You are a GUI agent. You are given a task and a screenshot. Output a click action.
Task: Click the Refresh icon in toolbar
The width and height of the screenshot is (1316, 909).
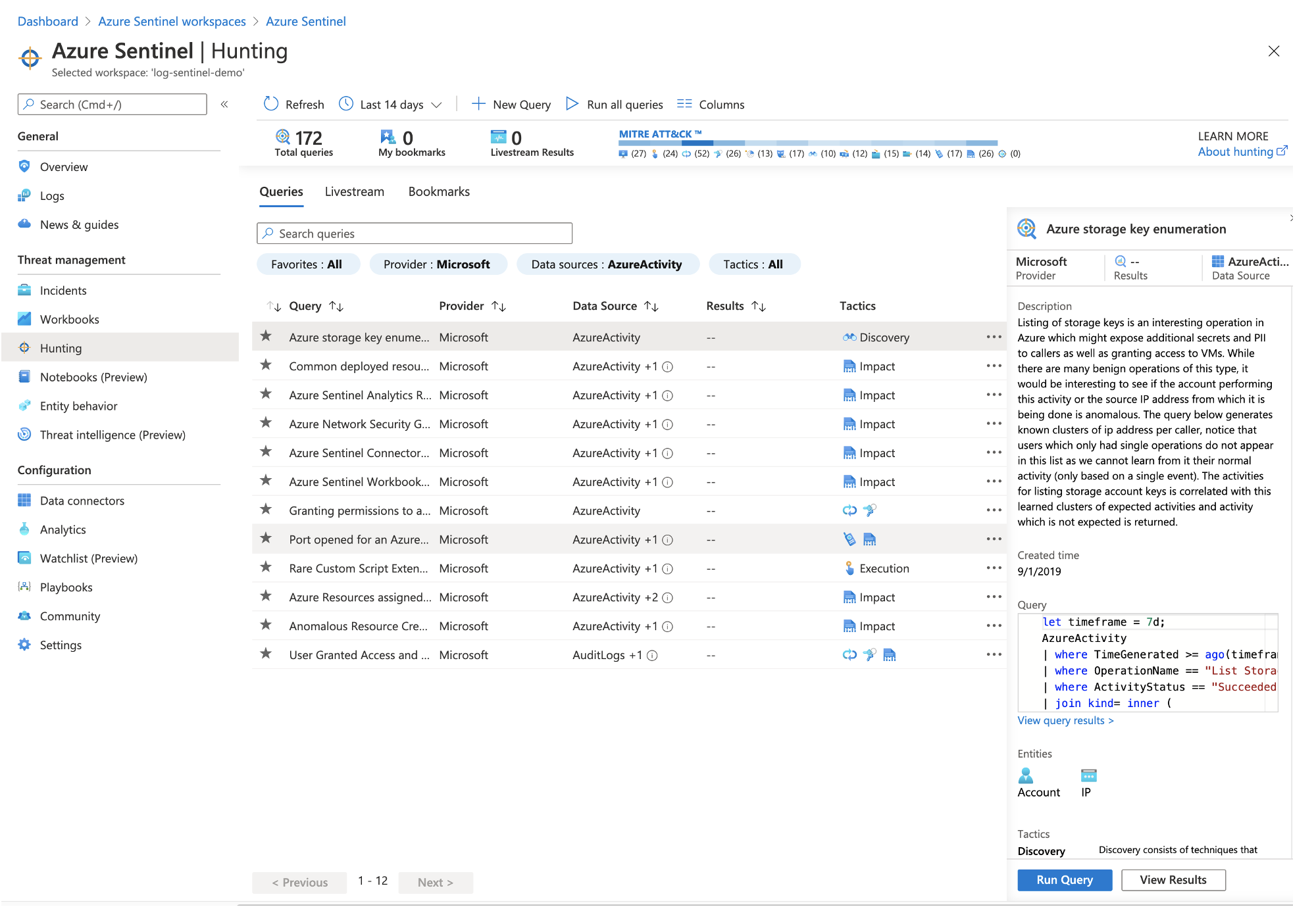(271, 104)
